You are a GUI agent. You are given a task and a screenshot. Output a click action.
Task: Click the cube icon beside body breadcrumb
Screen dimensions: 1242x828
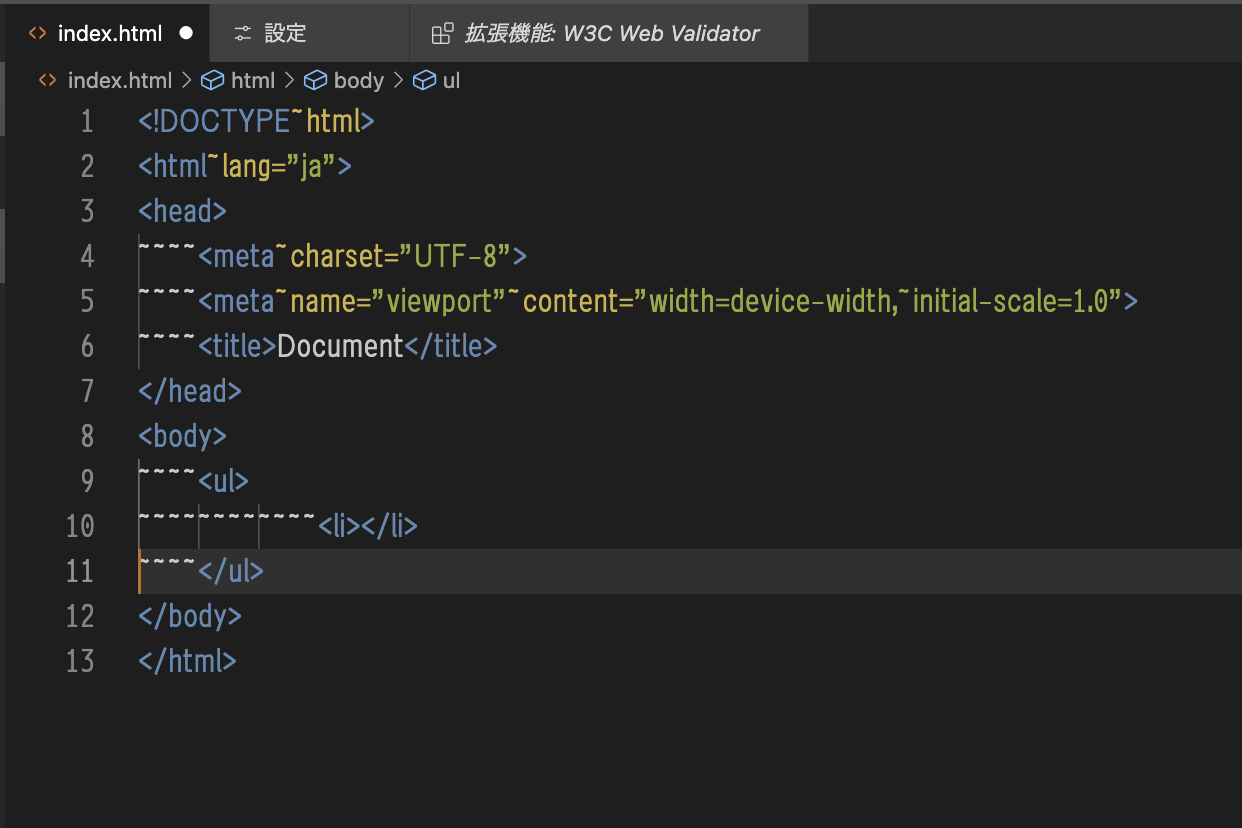click(x=315, y=80)
